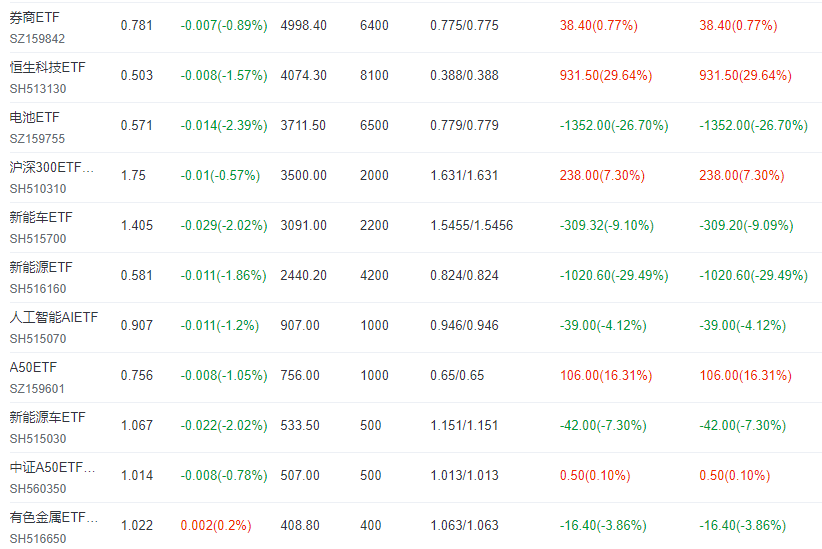The width and height of the screenshot is (822, 549).
Task: Click market value 533.50
Action: click(x=300, y=426)
